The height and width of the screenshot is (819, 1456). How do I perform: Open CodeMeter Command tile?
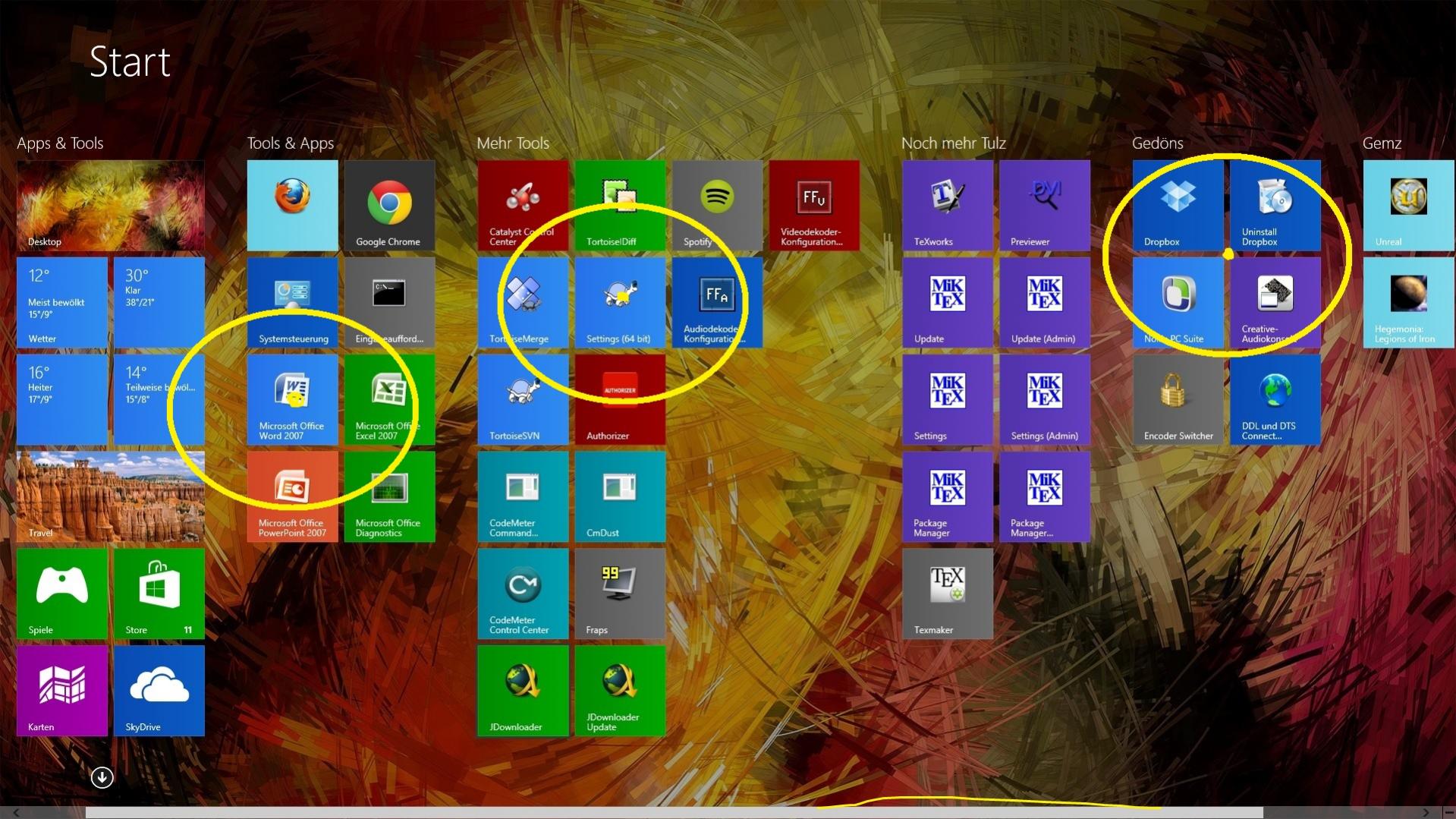click(523, 496)
